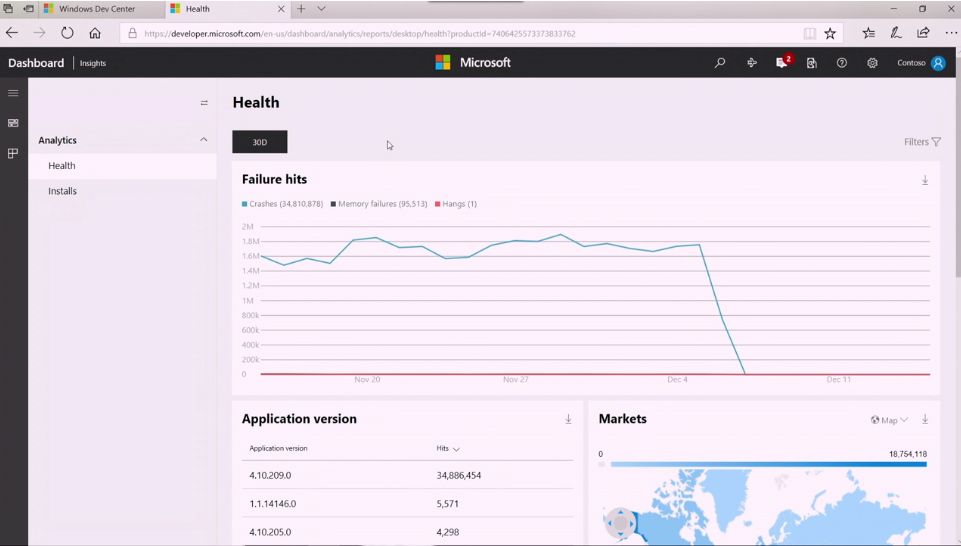961x546 pixels.
Task: Open the tab preview chevron
Action: coord(321,9)
